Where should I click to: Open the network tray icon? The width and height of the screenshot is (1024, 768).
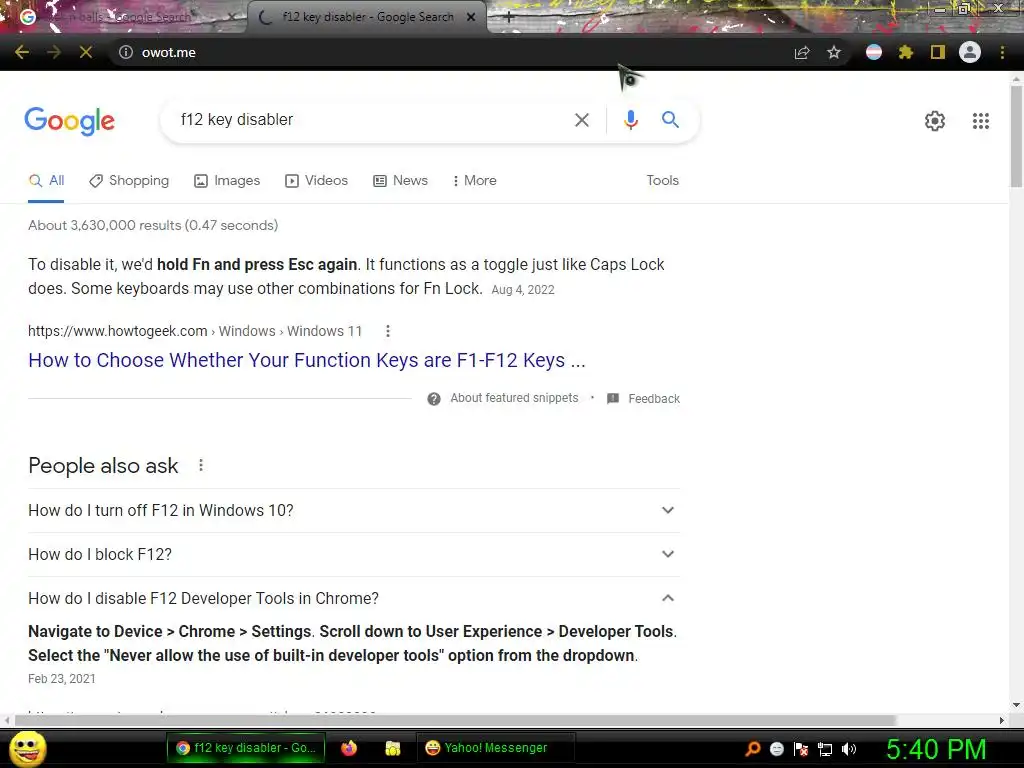point(825,749)
